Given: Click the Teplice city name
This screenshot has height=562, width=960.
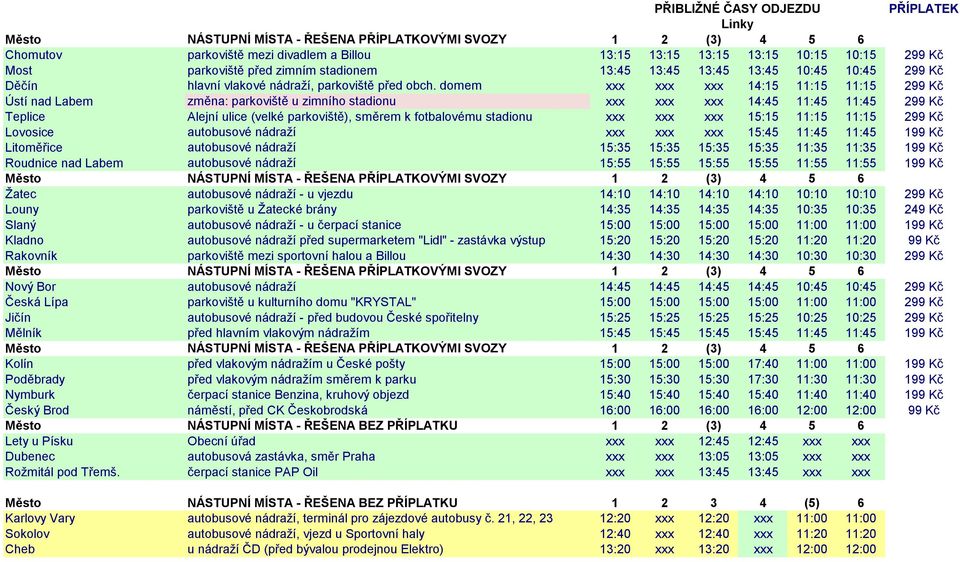Looking at the screenshot, I should click(25, 117).
